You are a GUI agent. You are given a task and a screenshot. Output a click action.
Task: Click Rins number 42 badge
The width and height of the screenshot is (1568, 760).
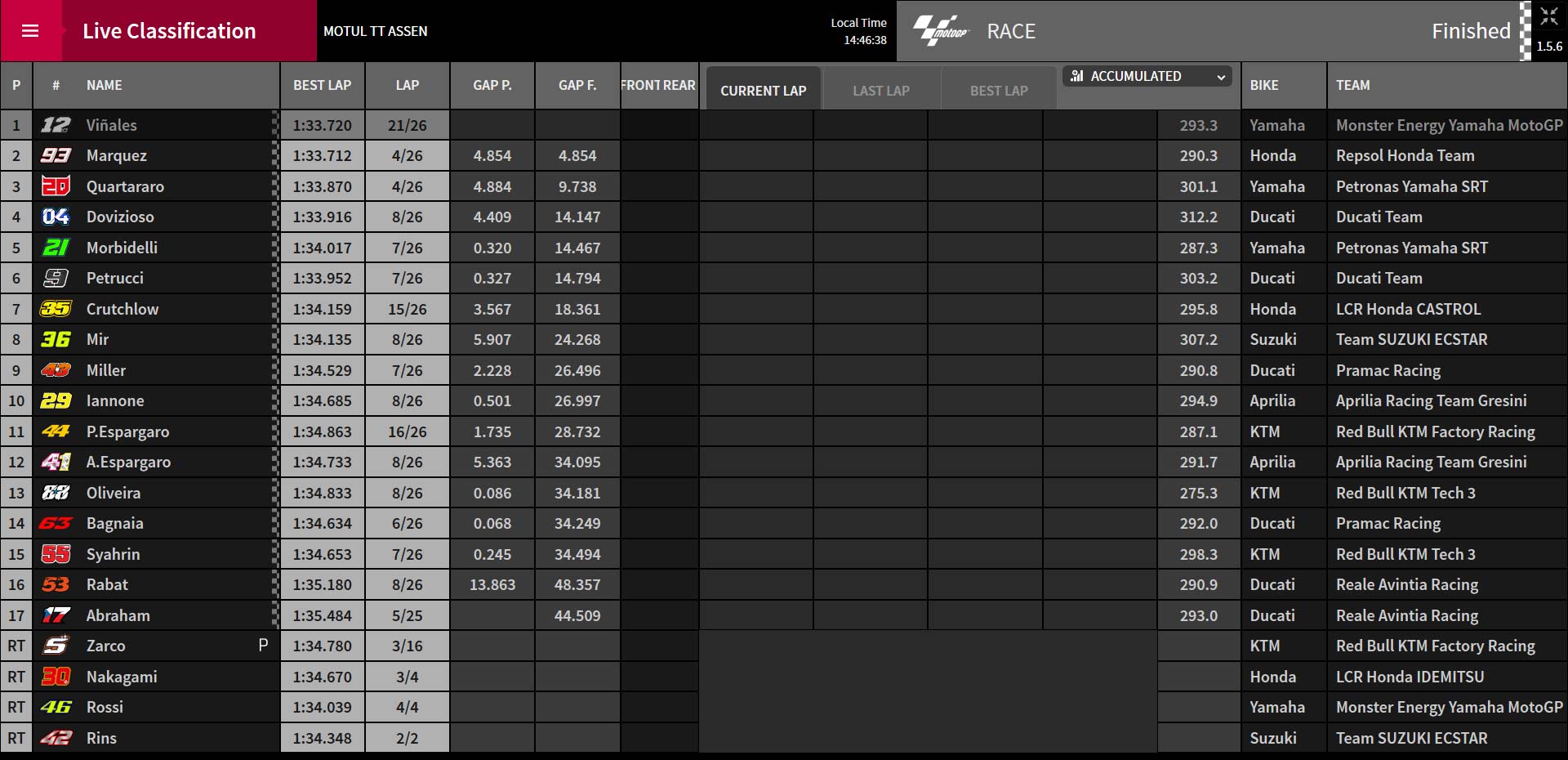[x=56, y=738]
